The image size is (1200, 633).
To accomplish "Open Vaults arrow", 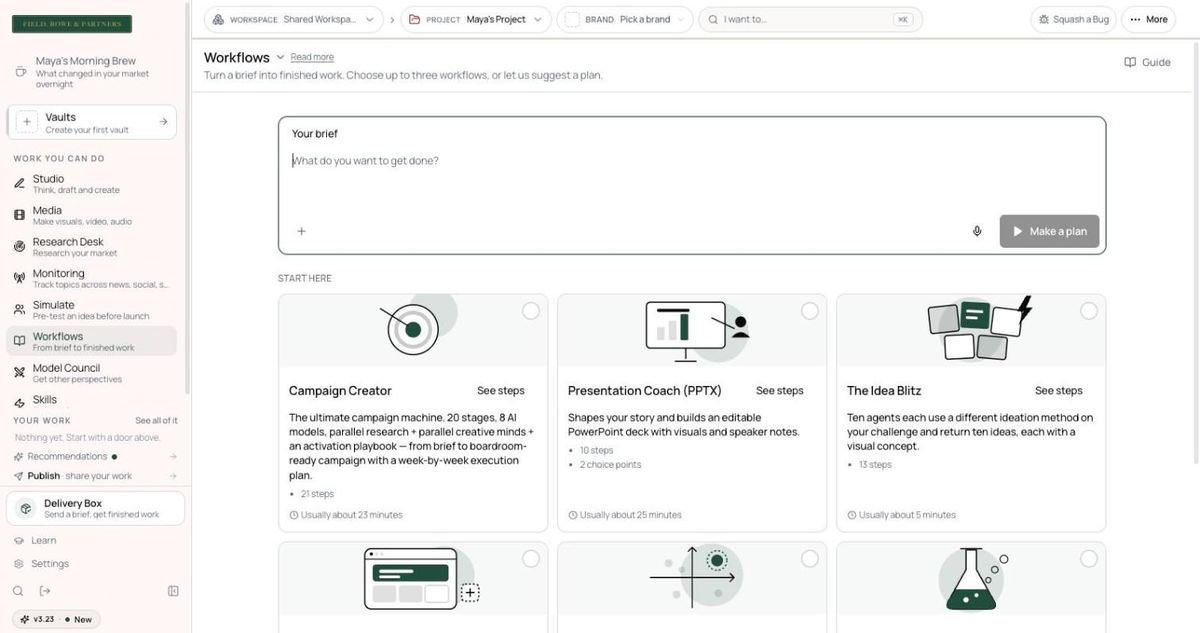I will 163,122.
